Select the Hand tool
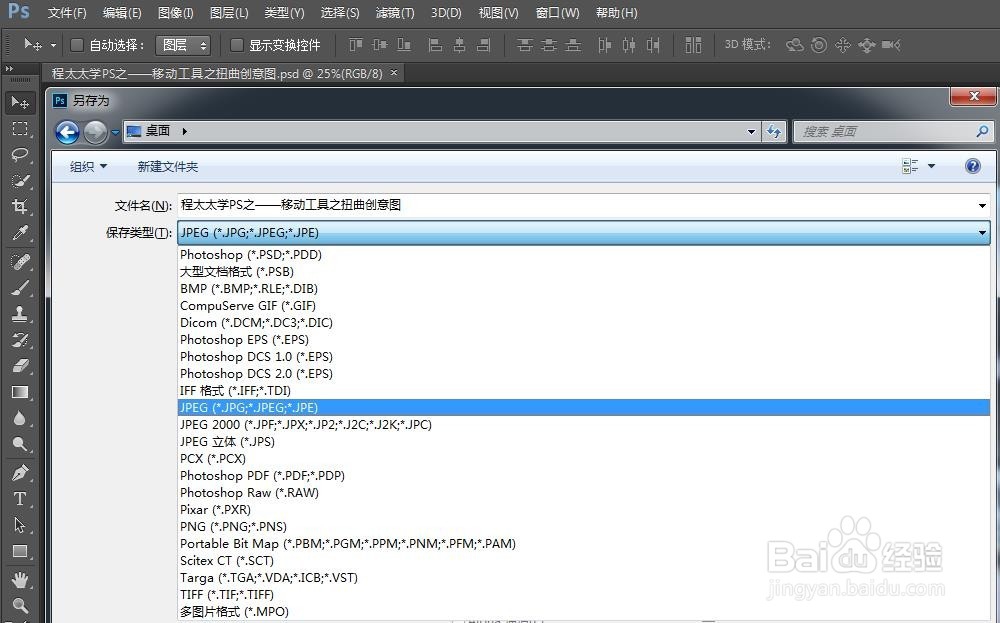 pos(20,580)
